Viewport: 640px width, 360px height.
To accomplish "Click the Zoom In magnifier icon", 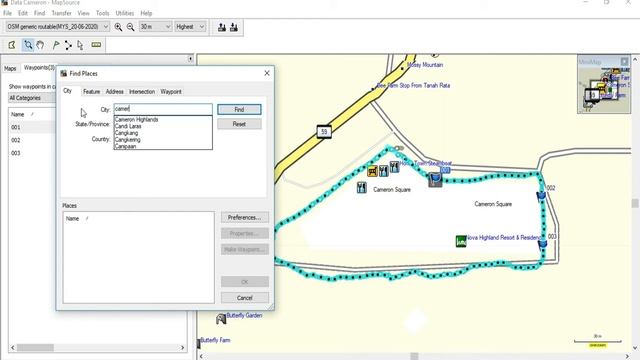I will click(118, 27).
